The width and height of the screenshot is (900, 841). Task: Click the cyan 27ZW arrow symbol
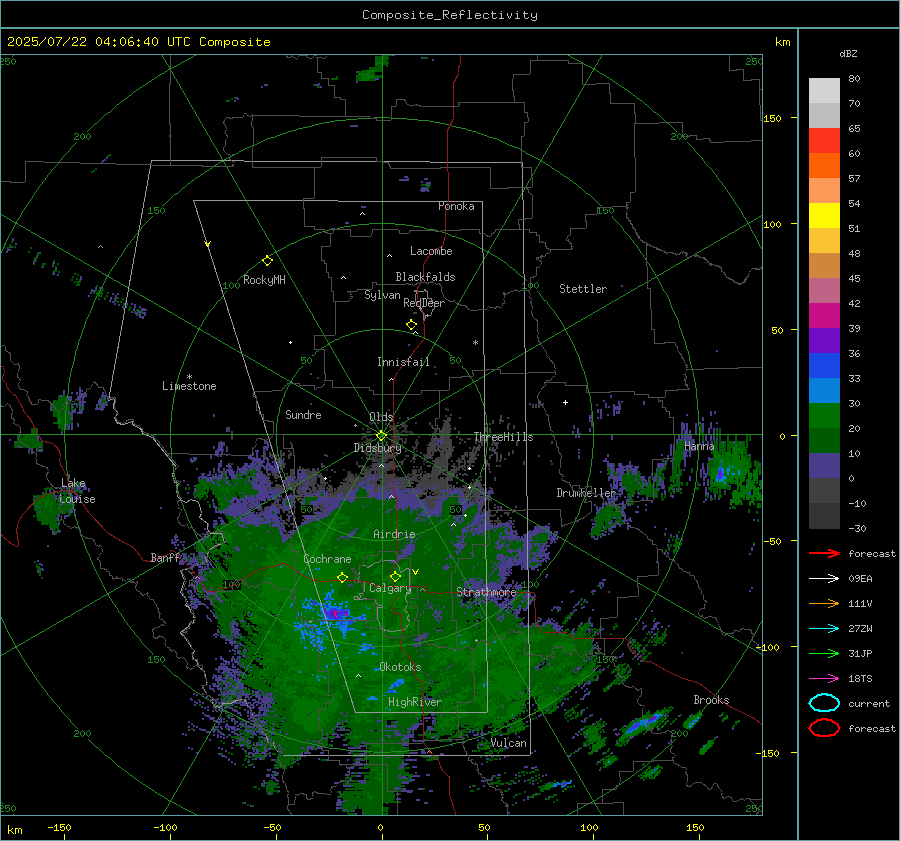pos(824,629)
